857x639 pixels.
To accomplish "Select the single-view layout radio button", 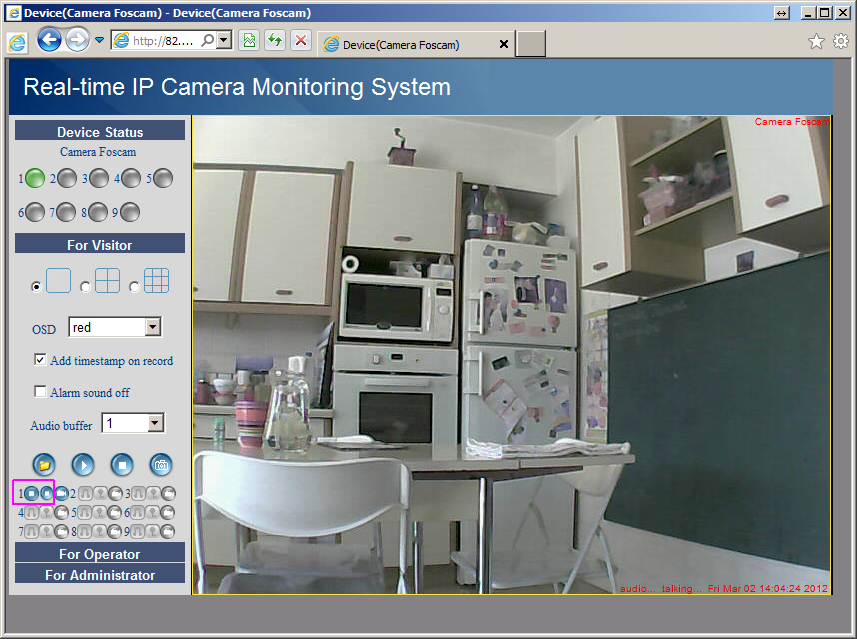I will 37,286.
